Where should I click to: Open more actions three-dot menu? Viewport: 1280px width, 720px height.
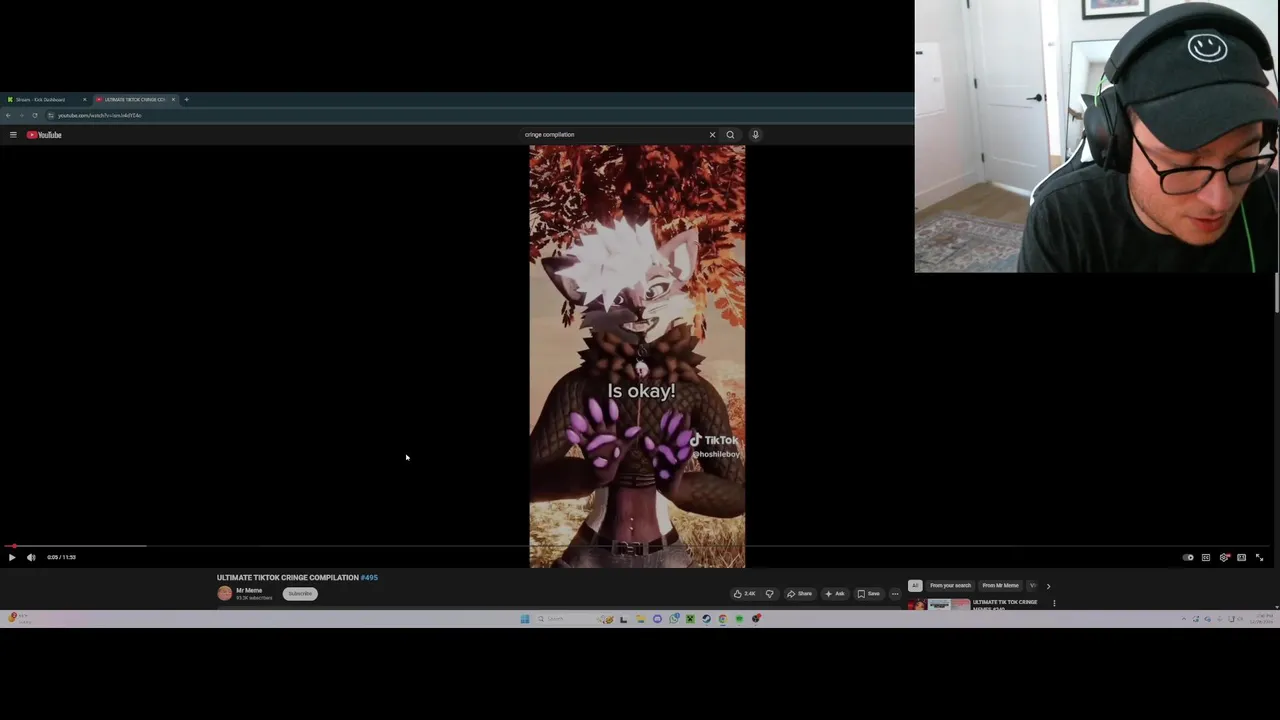[x=895, y=593]
